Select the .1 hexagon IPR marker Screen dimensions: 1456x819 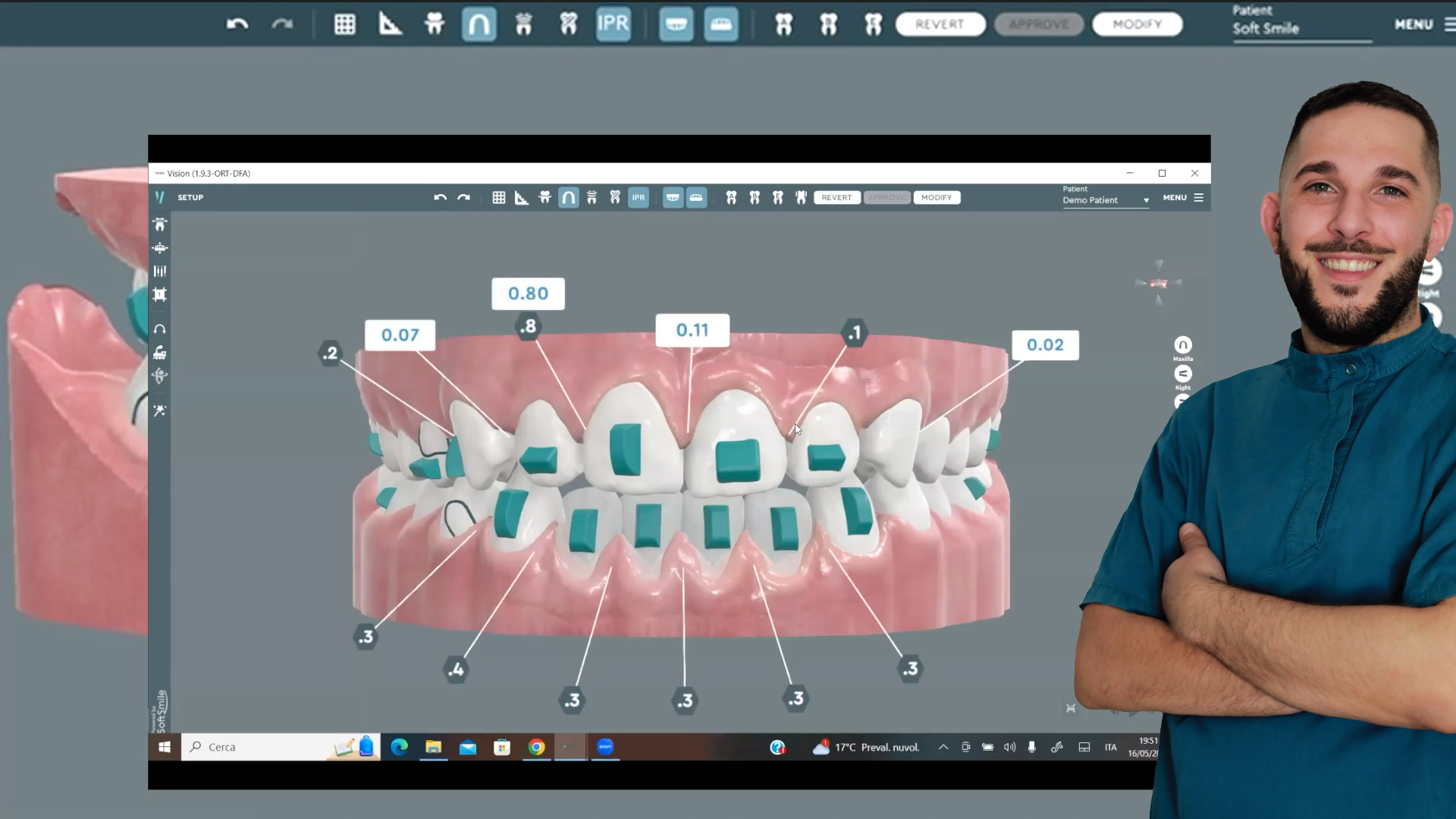tap(855, 333)
